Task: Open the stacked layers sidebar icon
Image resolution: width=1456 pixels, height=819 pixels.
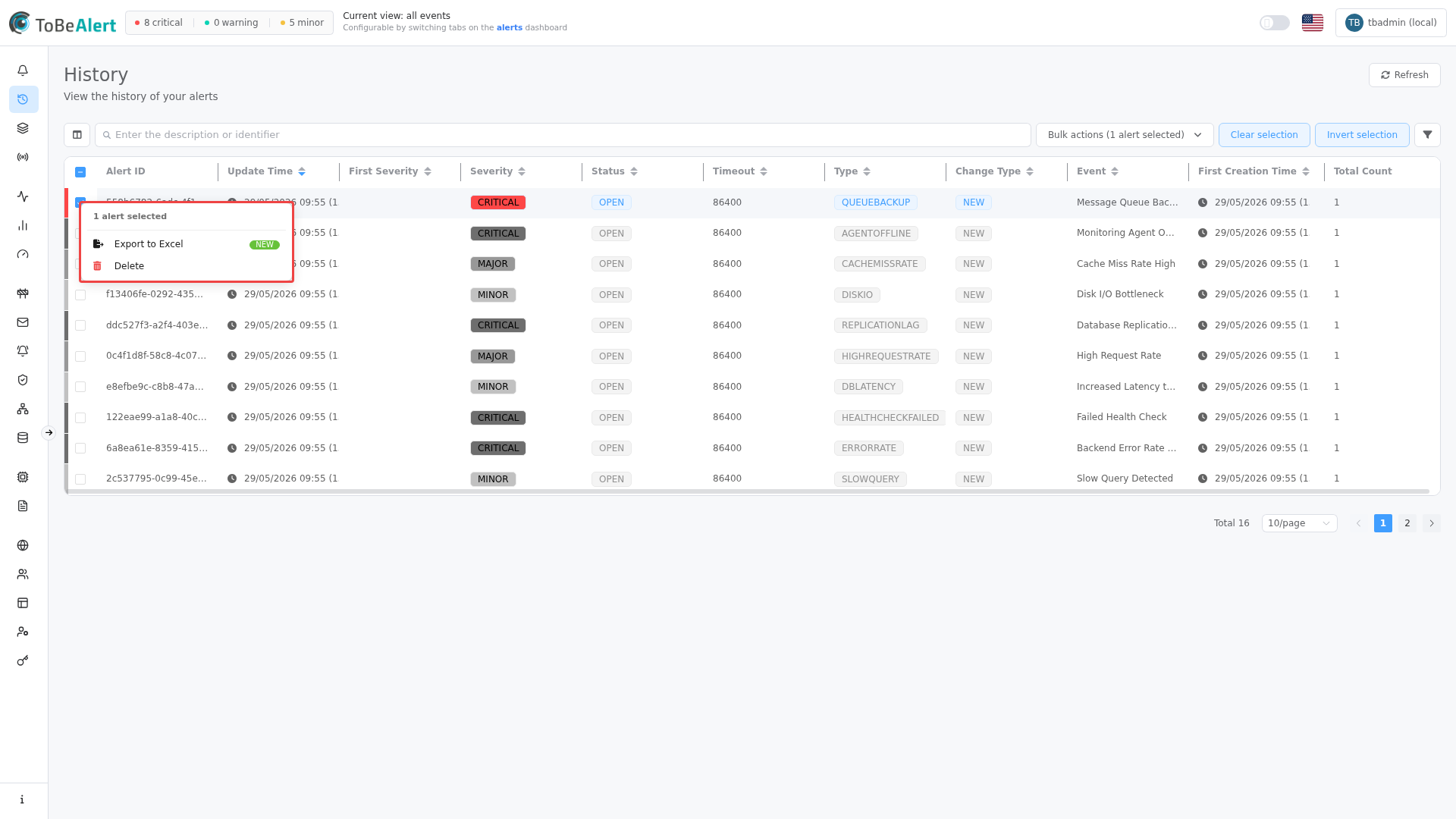Action: (23, 128)
